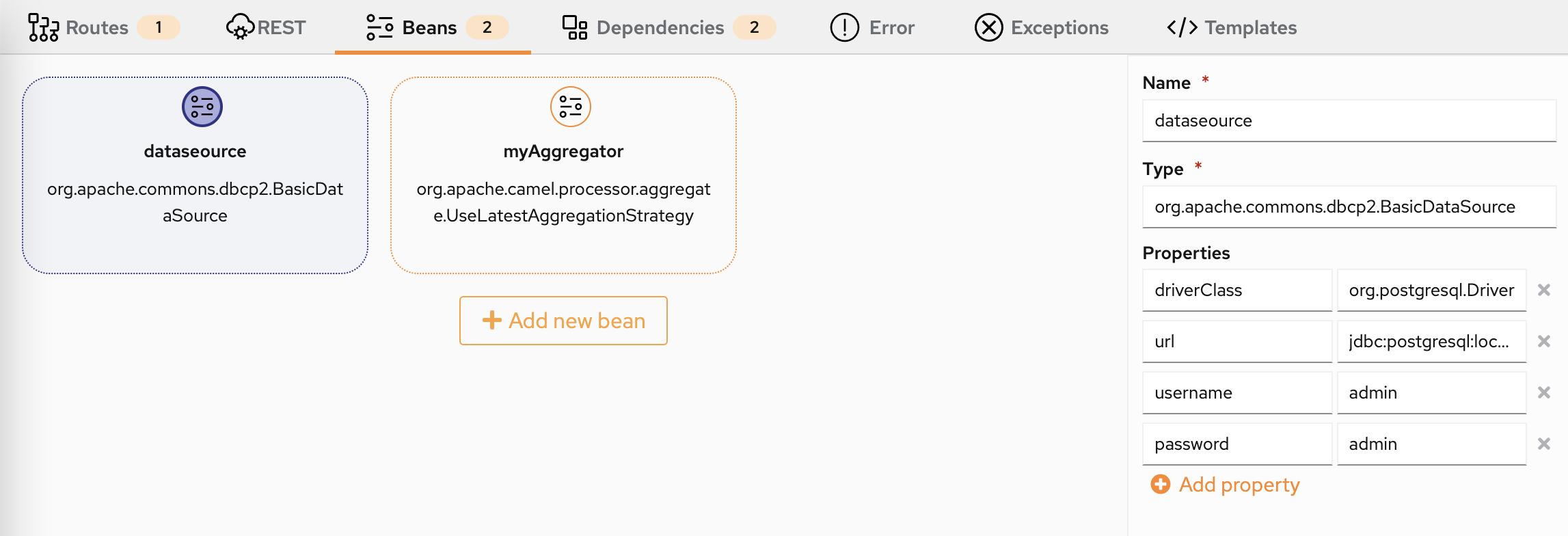Click the url value field
1568x536 pixels.
[1431, 341]
